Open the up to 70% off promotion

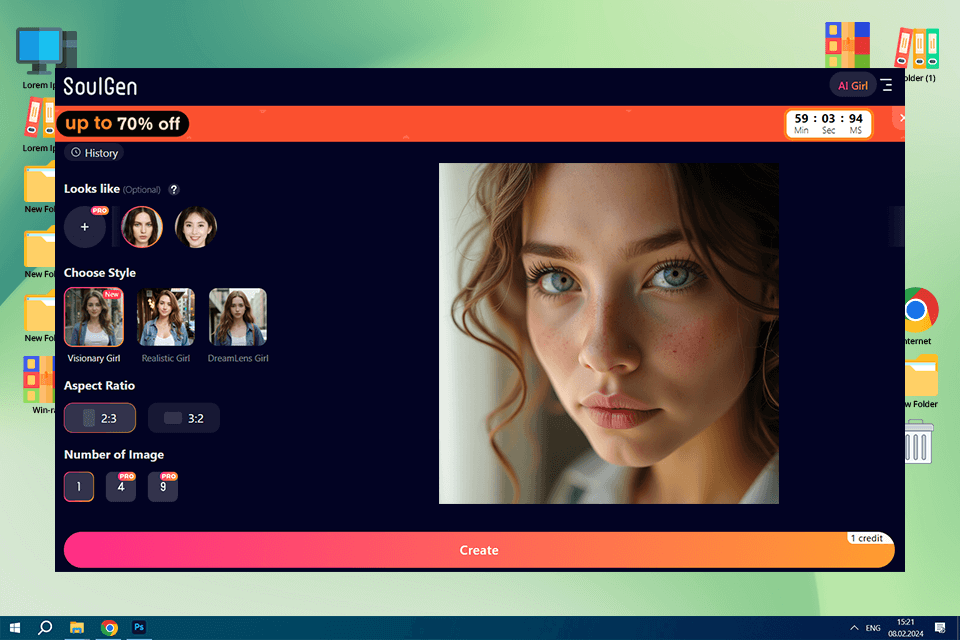coord(123,124)
